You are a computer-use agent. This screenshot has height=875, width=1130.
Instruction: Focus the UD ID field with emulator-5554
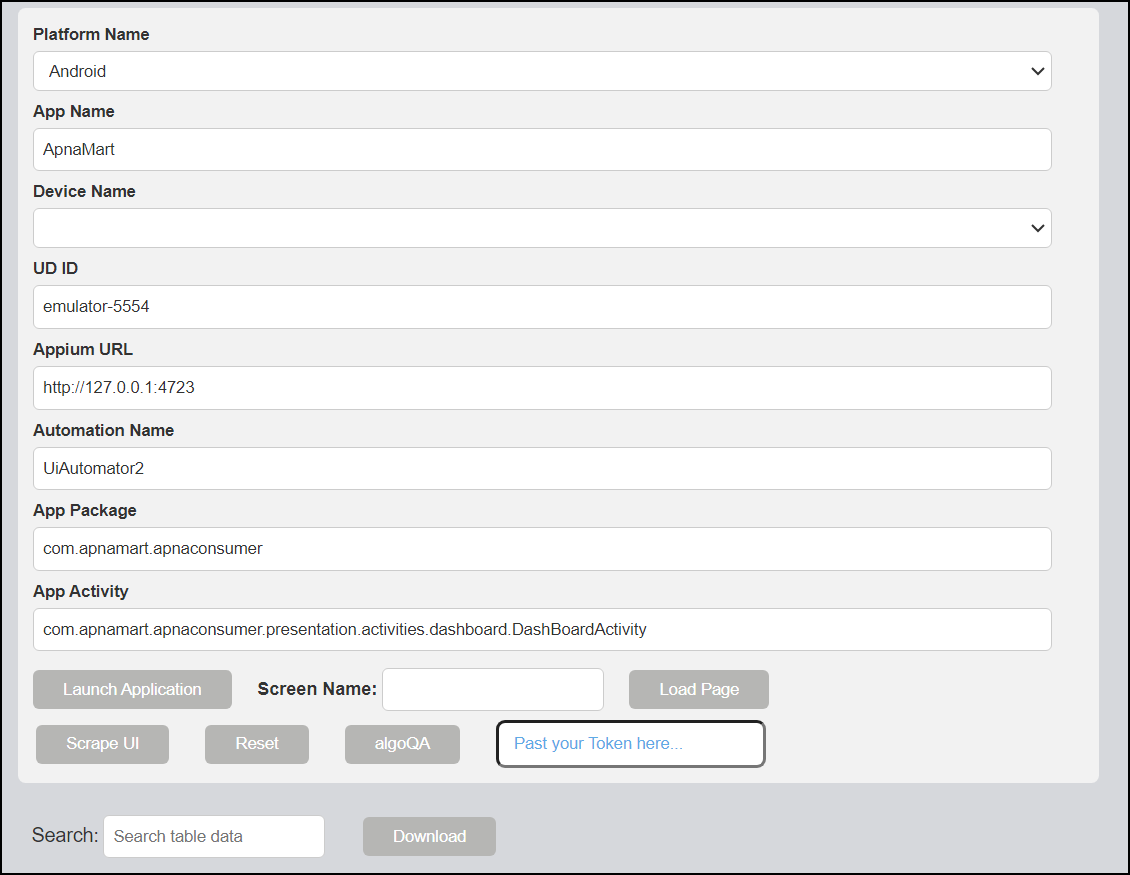click(542, 307)
